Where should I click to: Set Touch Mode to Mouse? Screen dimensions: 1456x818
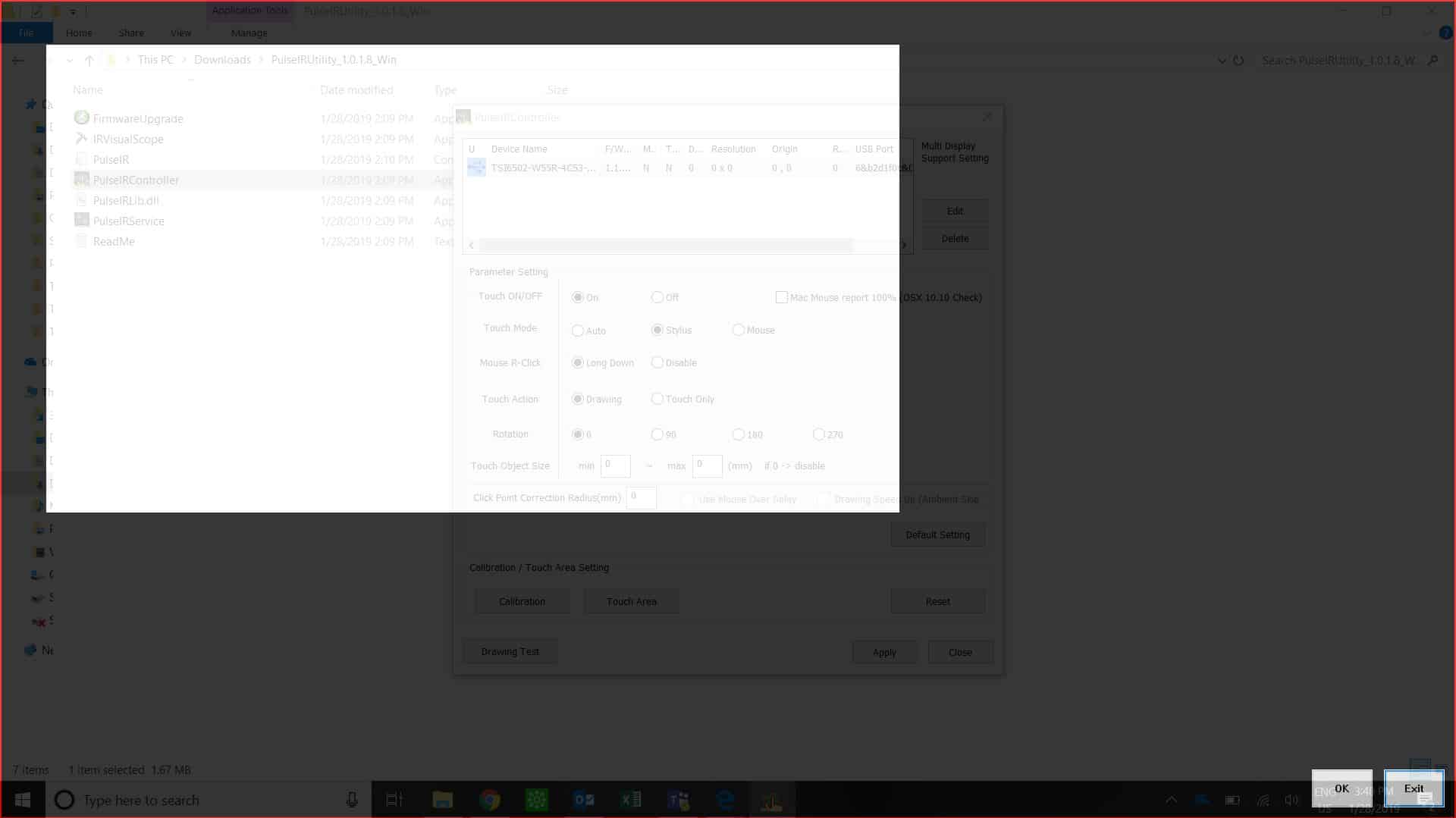click(x=738, y=330)
